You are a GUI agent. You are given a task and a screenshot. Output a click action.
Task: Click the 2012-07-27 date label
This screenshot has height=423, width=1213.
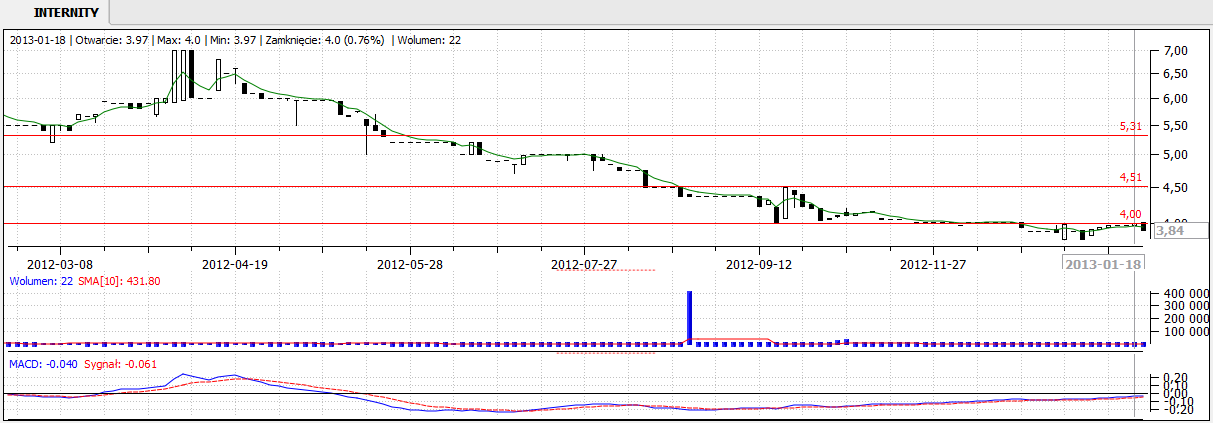tap(585, 265)
